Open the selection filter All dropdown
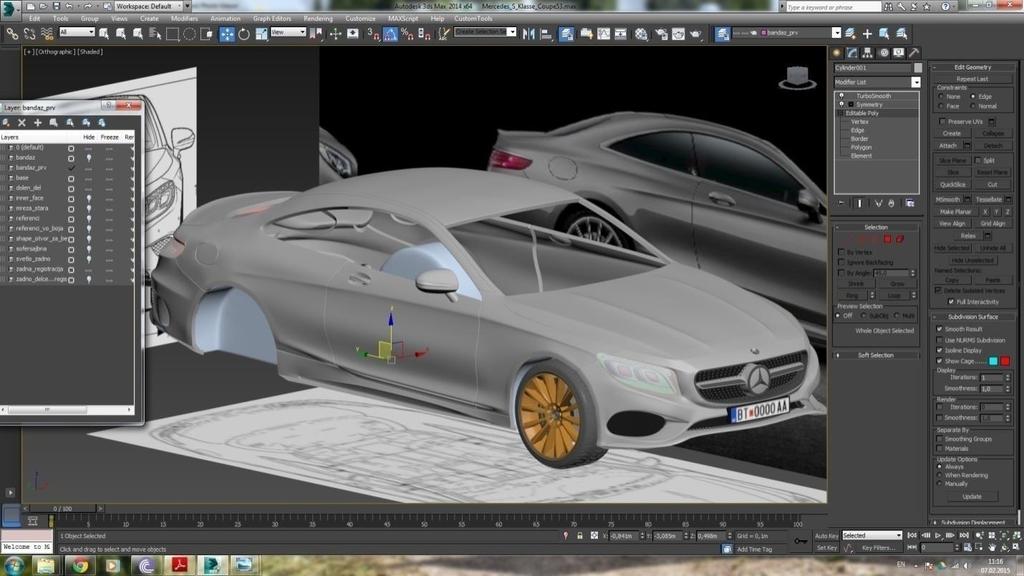This screenshot has width=1024, height=576. (x=77, y=32)
